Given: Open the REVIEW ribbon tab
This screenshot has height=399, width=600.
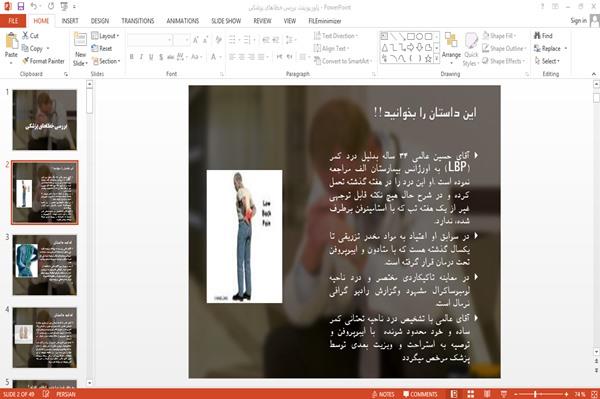Looking at the screenshot, I should tap(262, 21).
